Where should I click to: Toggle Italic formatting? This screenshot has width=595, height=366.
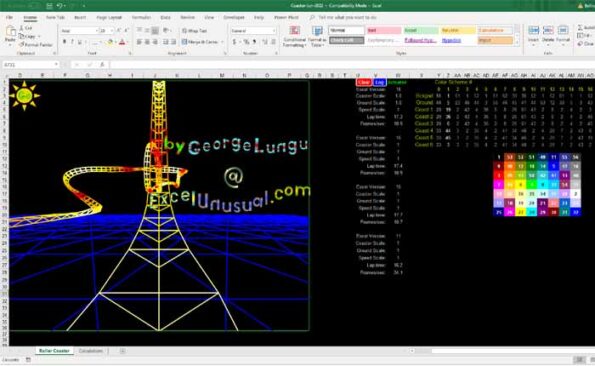pos(72,42)
